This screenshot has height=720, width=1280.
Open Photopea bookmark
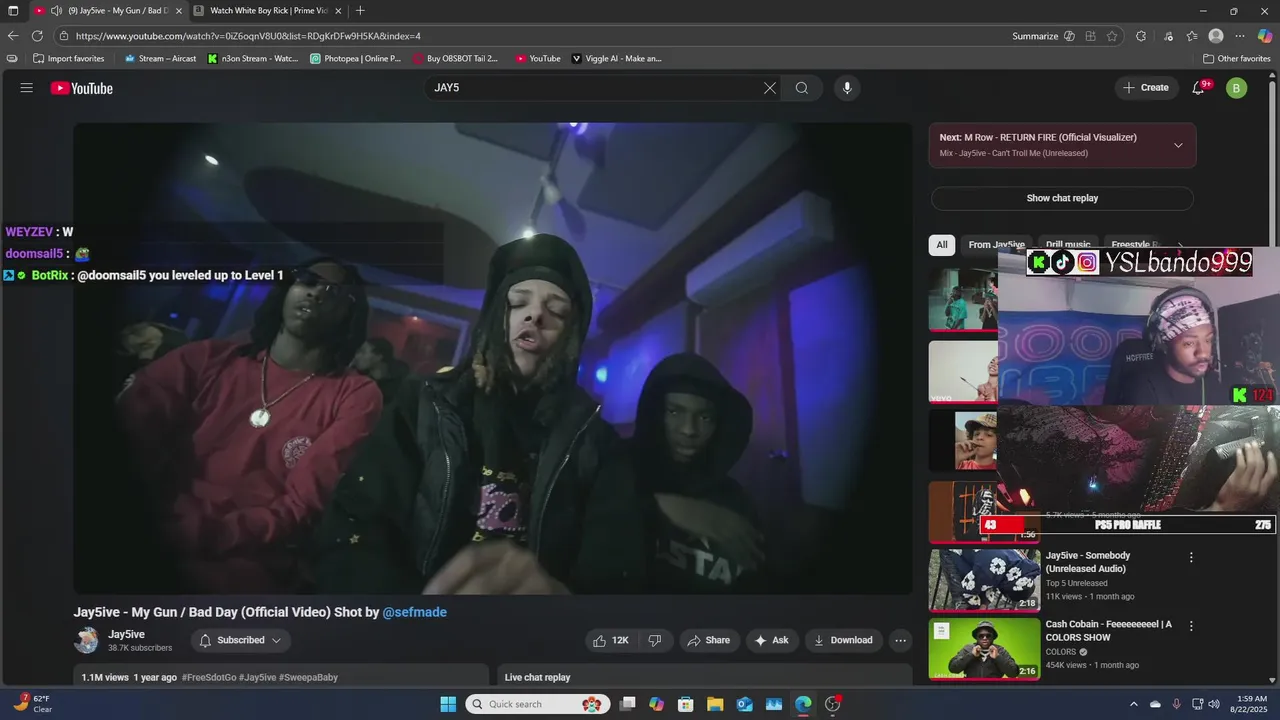click(356, 58)
